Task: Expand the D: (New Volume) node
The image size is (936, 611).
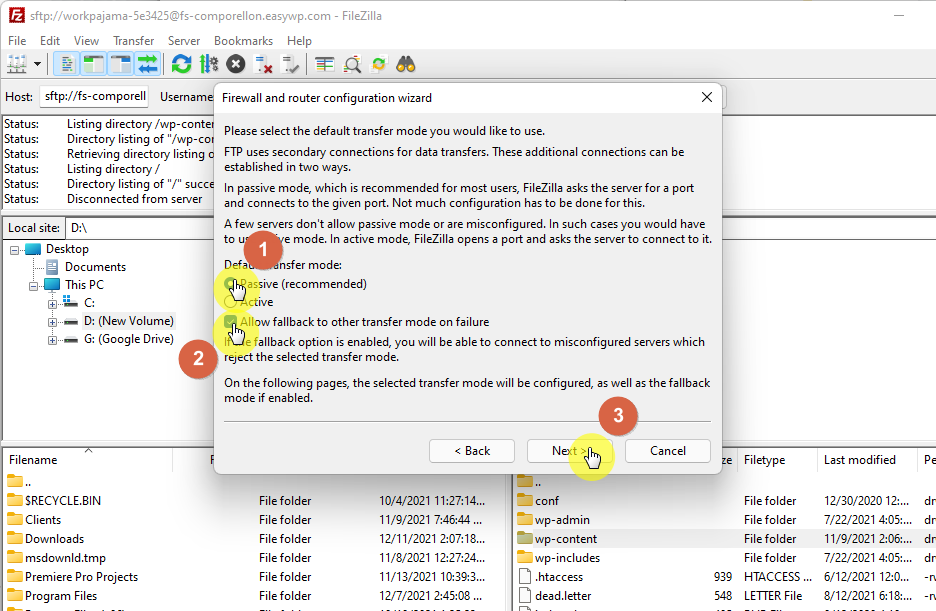Action: [x=53, y=322]
